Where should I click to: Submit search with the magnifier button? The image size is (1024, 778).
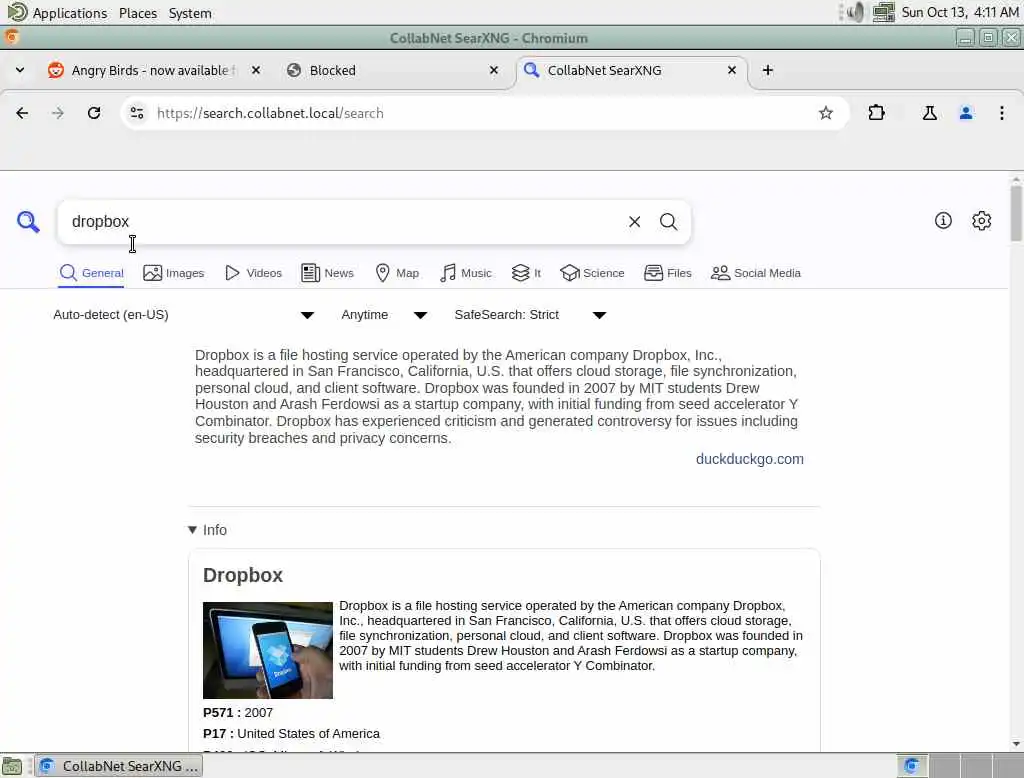pyautogui.click(x=668, y=222)
